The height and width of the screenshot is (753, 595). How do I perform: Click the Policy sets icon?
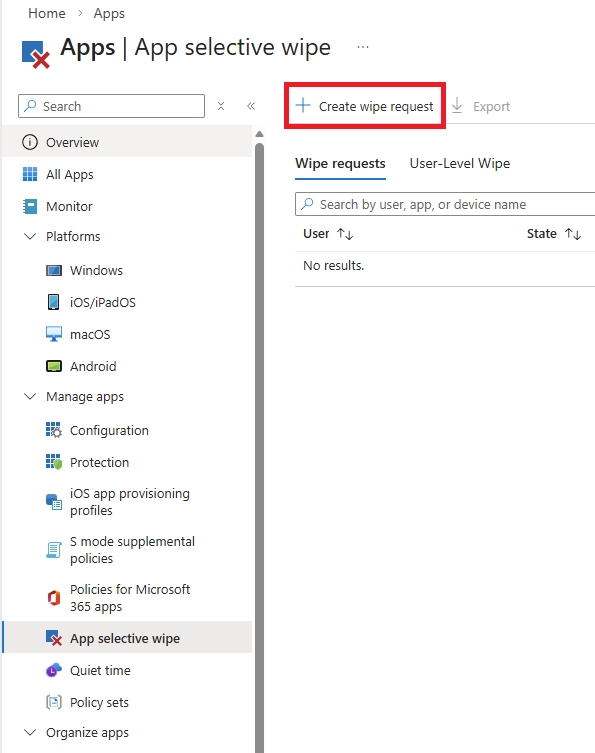click(x=54, y=702)
